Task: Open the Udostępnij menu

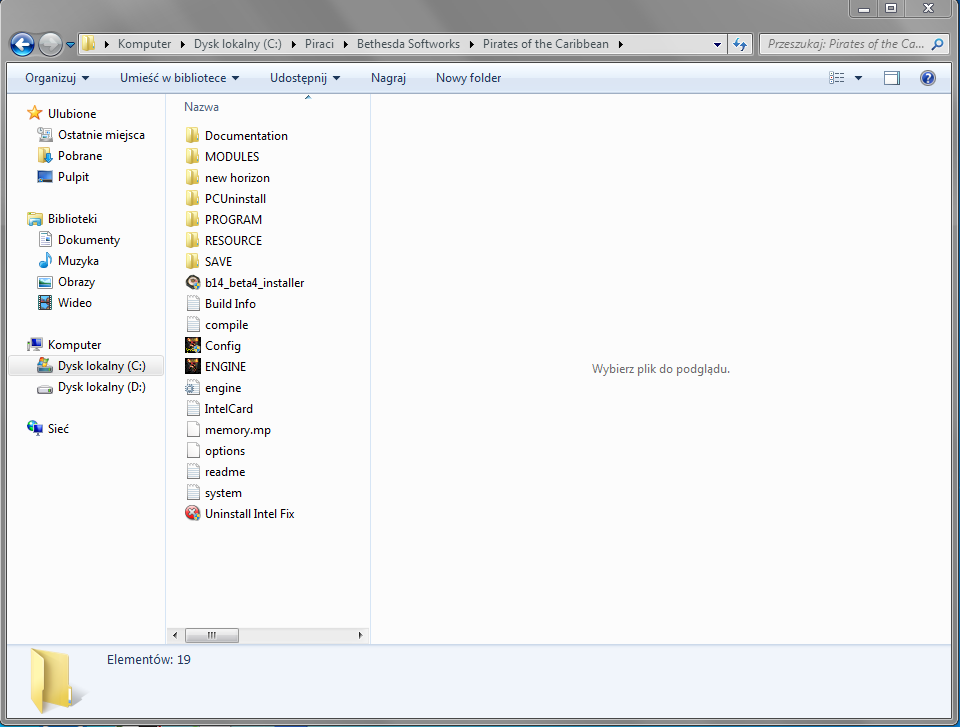Action: pos(305,78)
